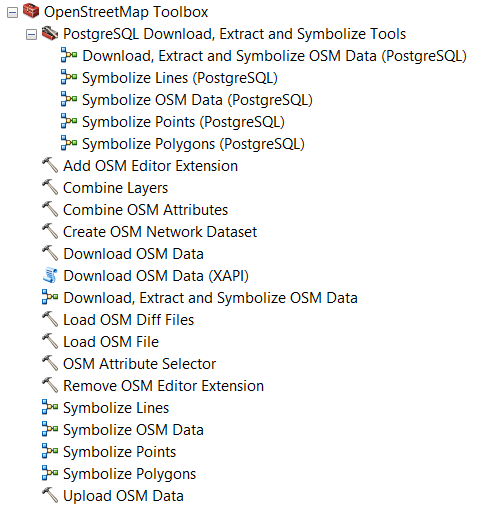Screen dimensions: 503x508
Task: Click the hammer icon beside Add OSM Editor Extension
Action: point(50,165)
